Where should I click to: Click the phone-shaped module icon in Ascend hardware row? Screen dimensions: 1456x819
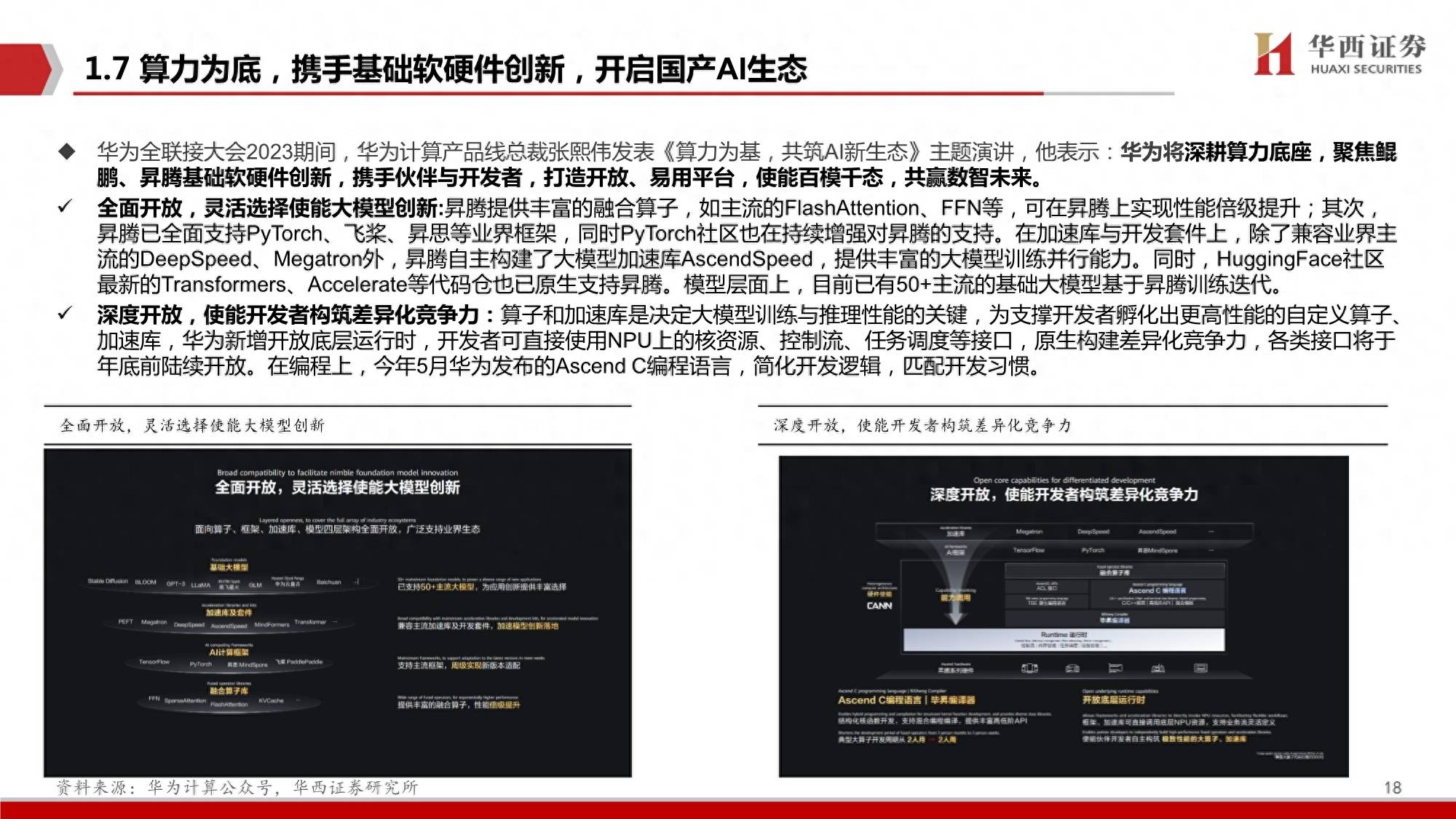click(1029, 668)
